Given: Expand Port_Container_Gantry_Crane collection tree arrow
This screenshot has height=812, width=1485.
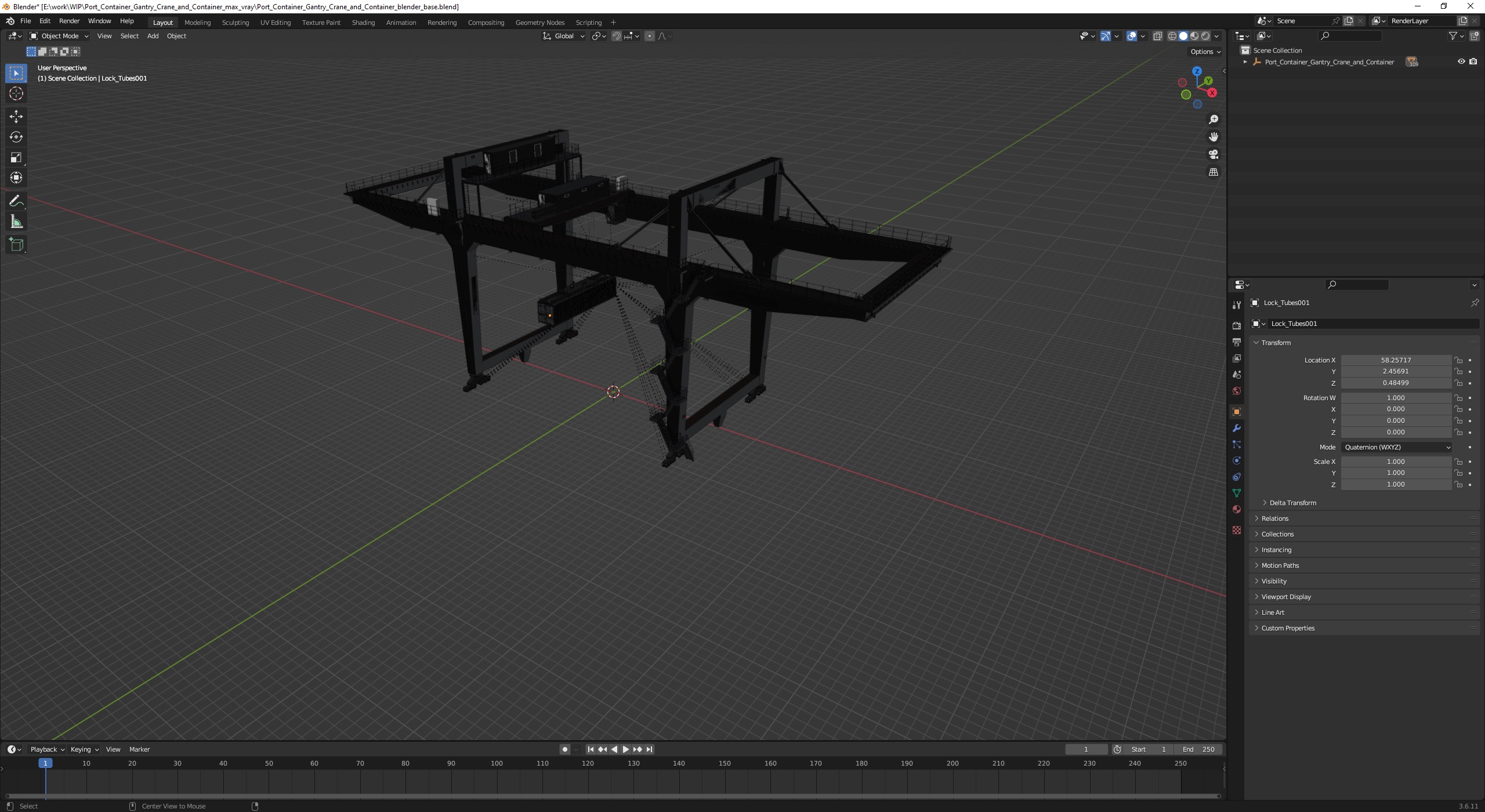Looking at the screenshot, I should (1245, 61).
